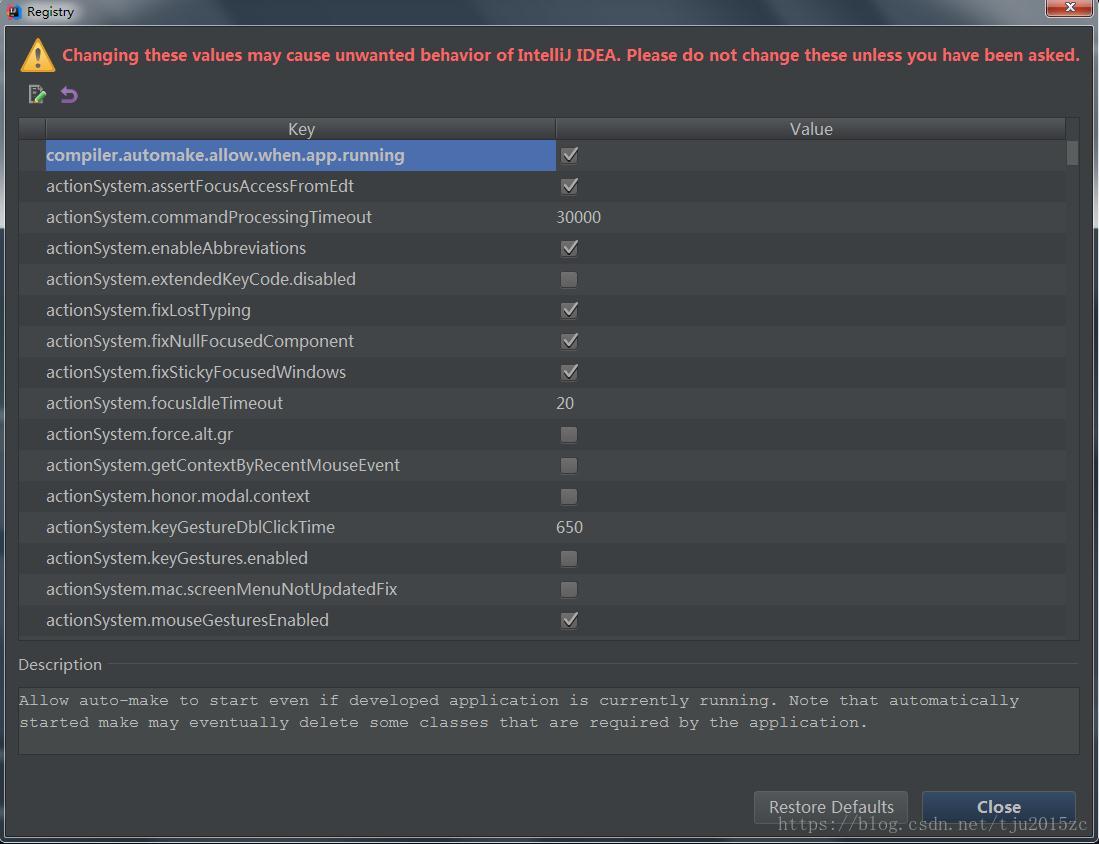This screenshot has height=844, width=1099.
Task: Select the actionSystem.honor.modal.context key
Action: [x=178, y=496]
